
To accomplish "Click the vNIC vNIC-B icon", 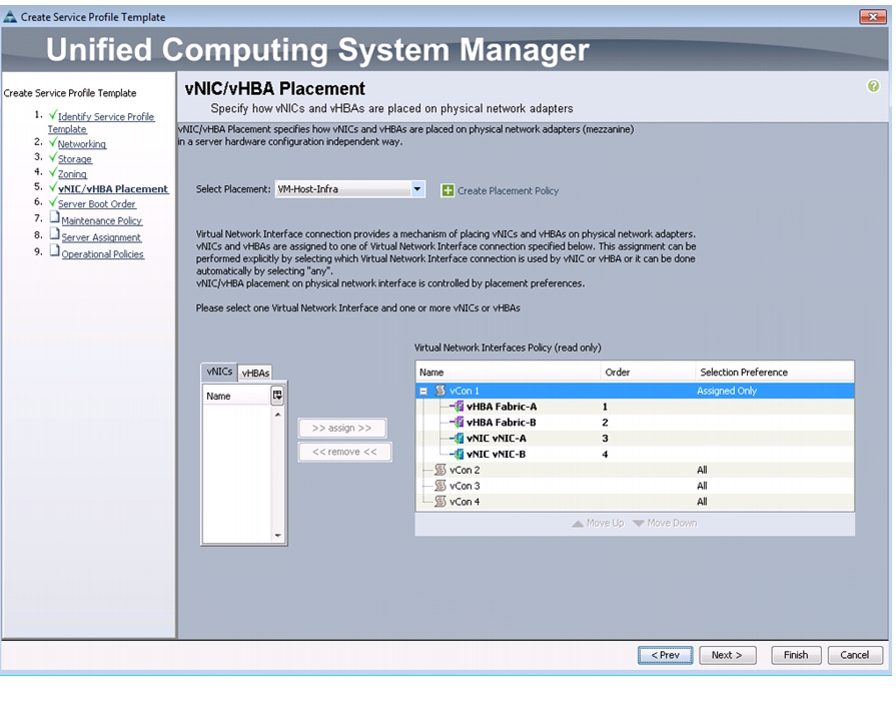I will (458, 454).
